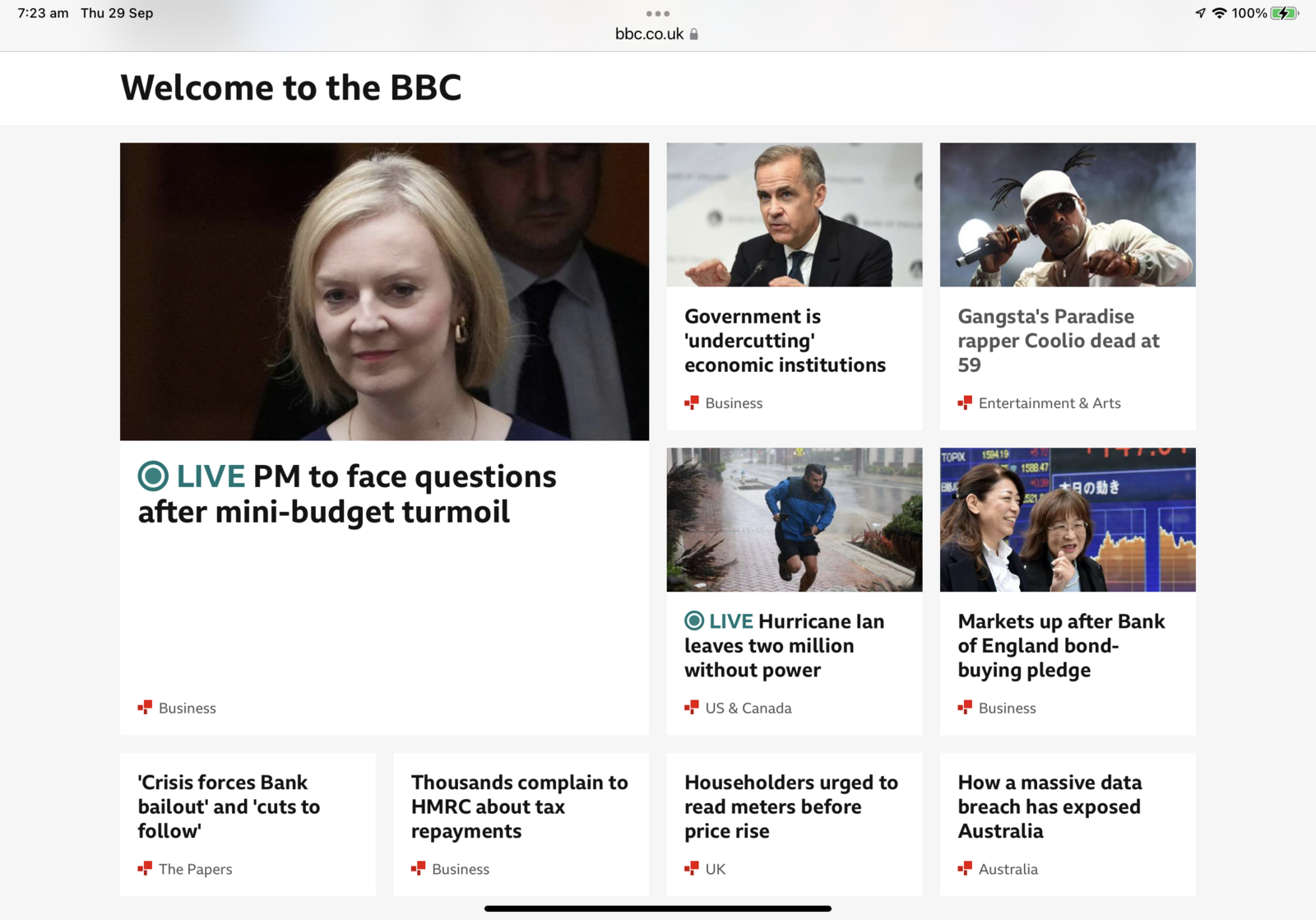Read 'Householders urged to read meters' story
This screenshot has width=1316, height=920.
coord(791,806)
